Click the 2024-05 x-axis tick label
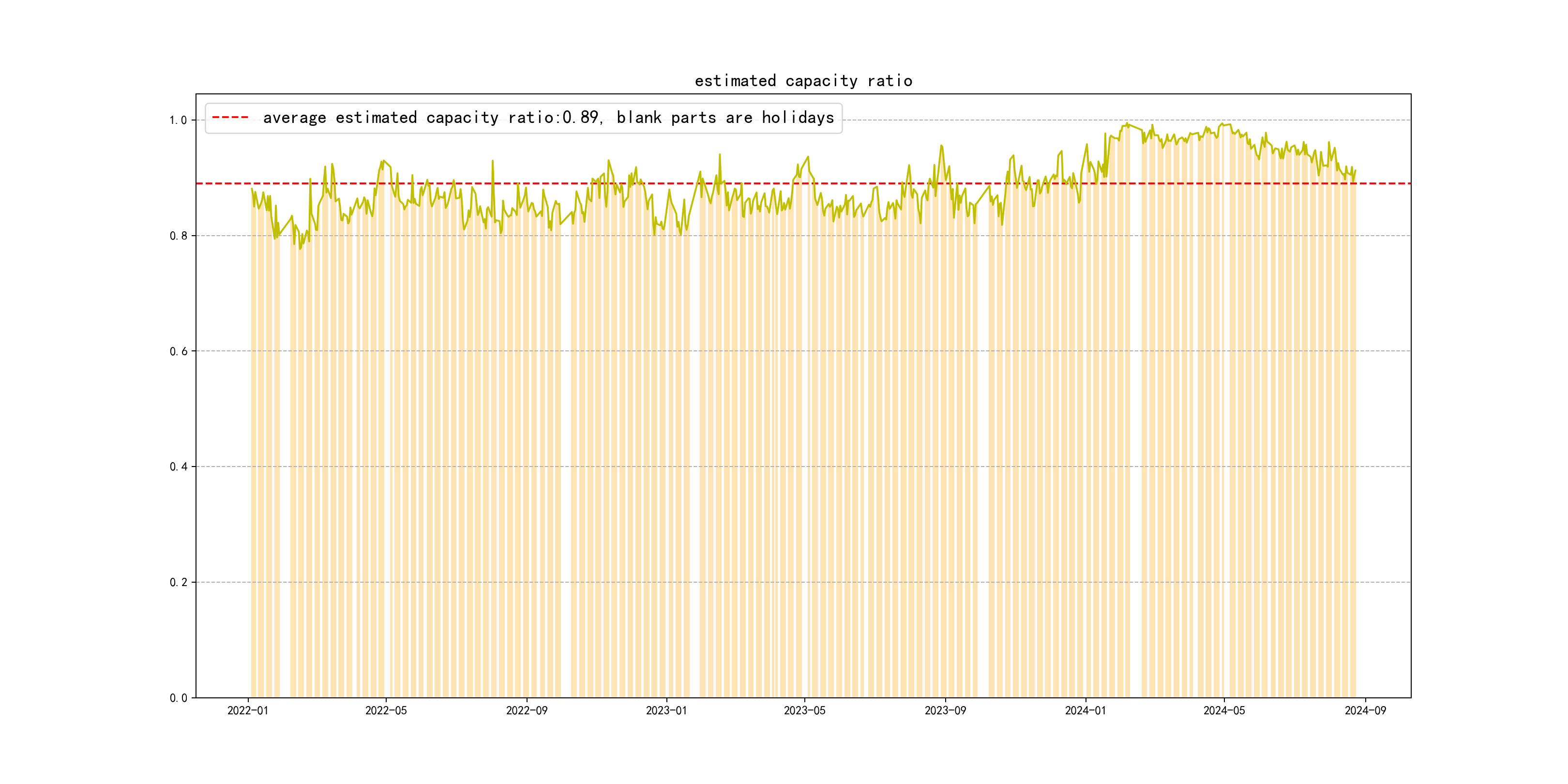 tap(1224, 710)
